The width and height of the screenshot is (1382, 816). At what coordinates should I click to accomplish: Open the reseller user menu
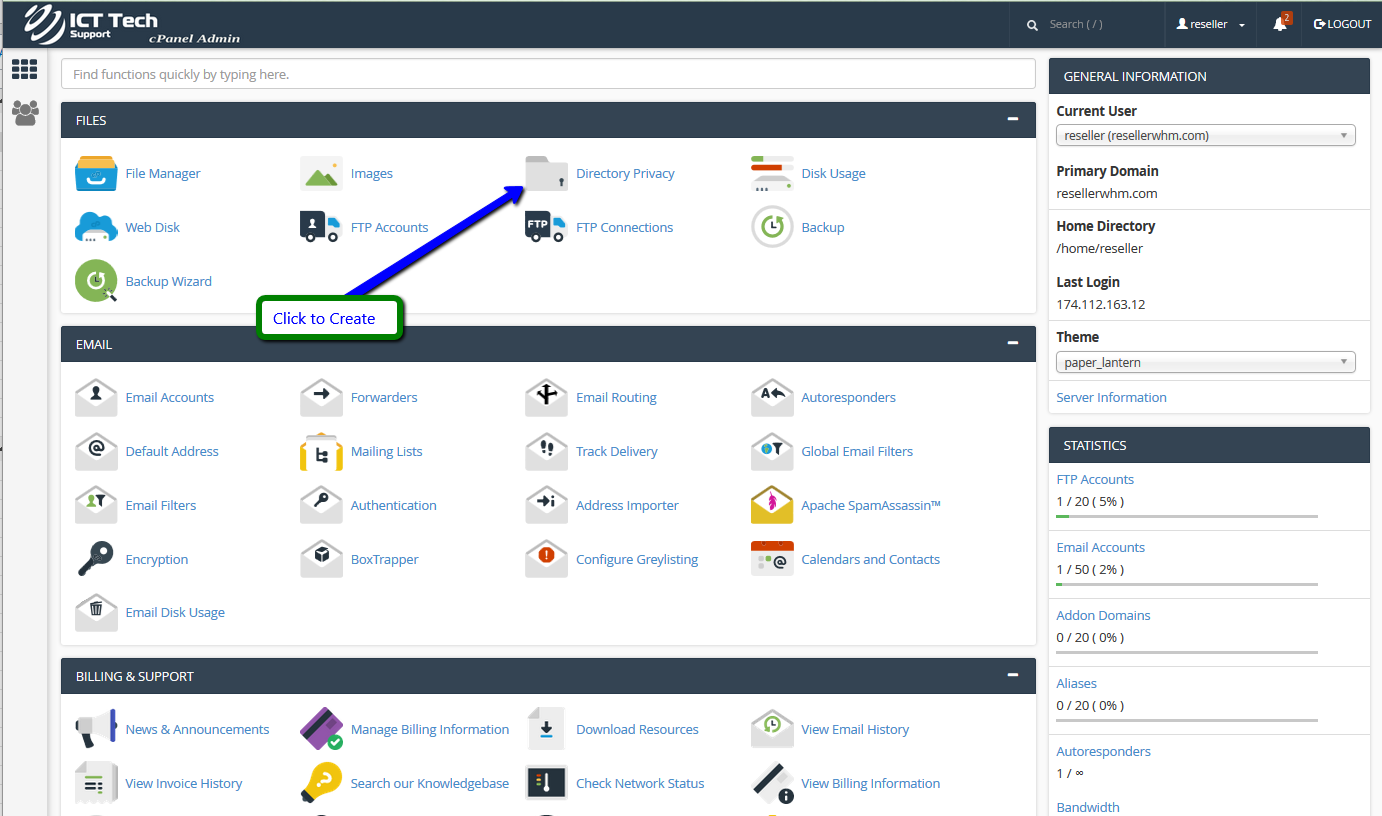click(x=1210, y=24)
